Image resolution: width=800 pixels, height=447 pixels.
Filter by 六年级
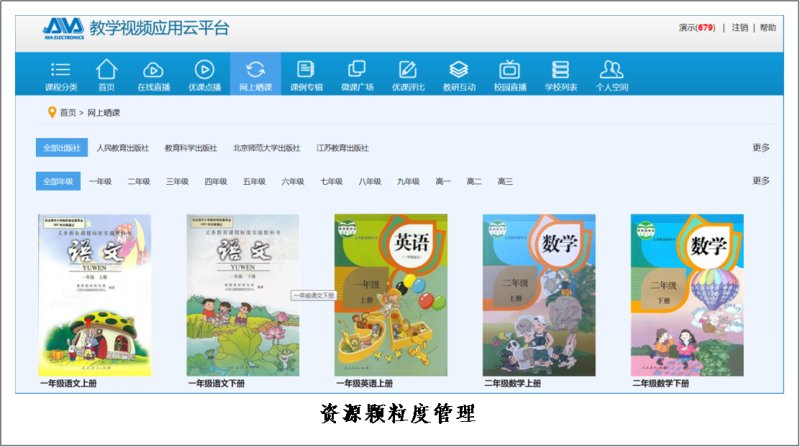293,181
